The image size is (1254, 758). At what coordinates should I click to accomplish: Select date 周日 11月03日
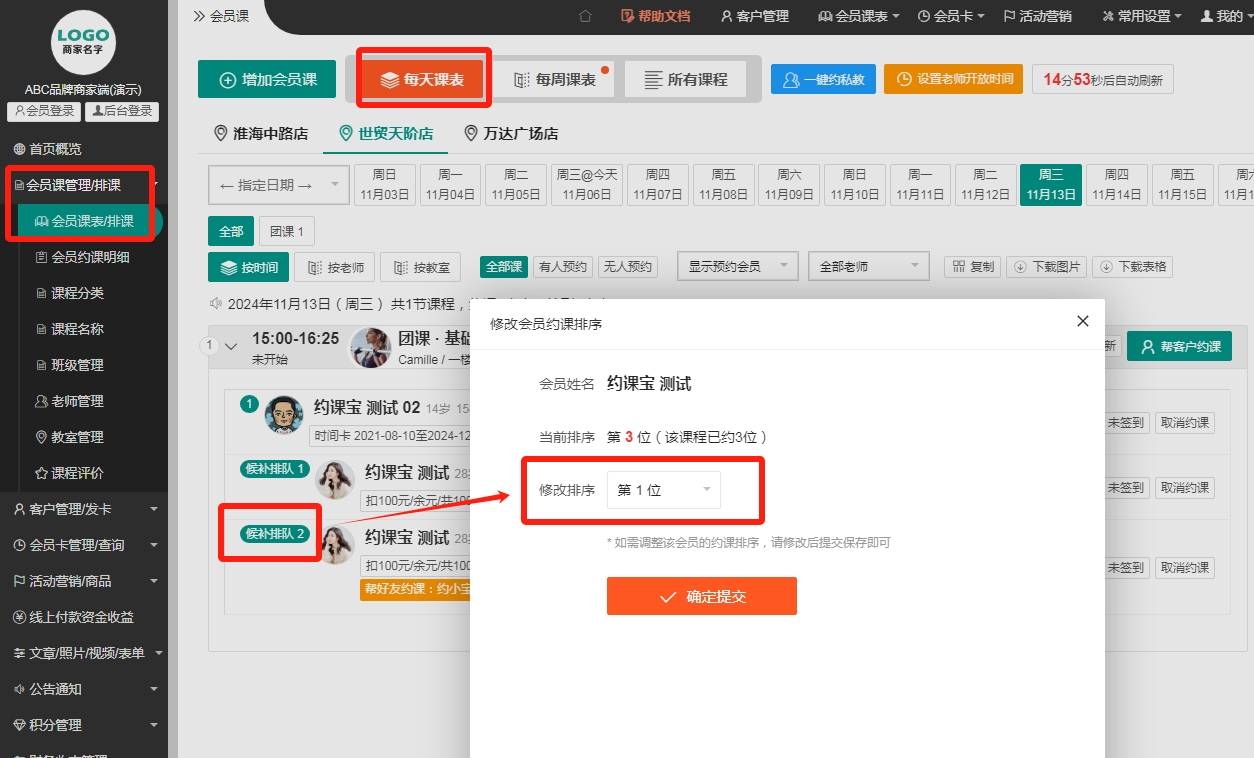point(385,185)
